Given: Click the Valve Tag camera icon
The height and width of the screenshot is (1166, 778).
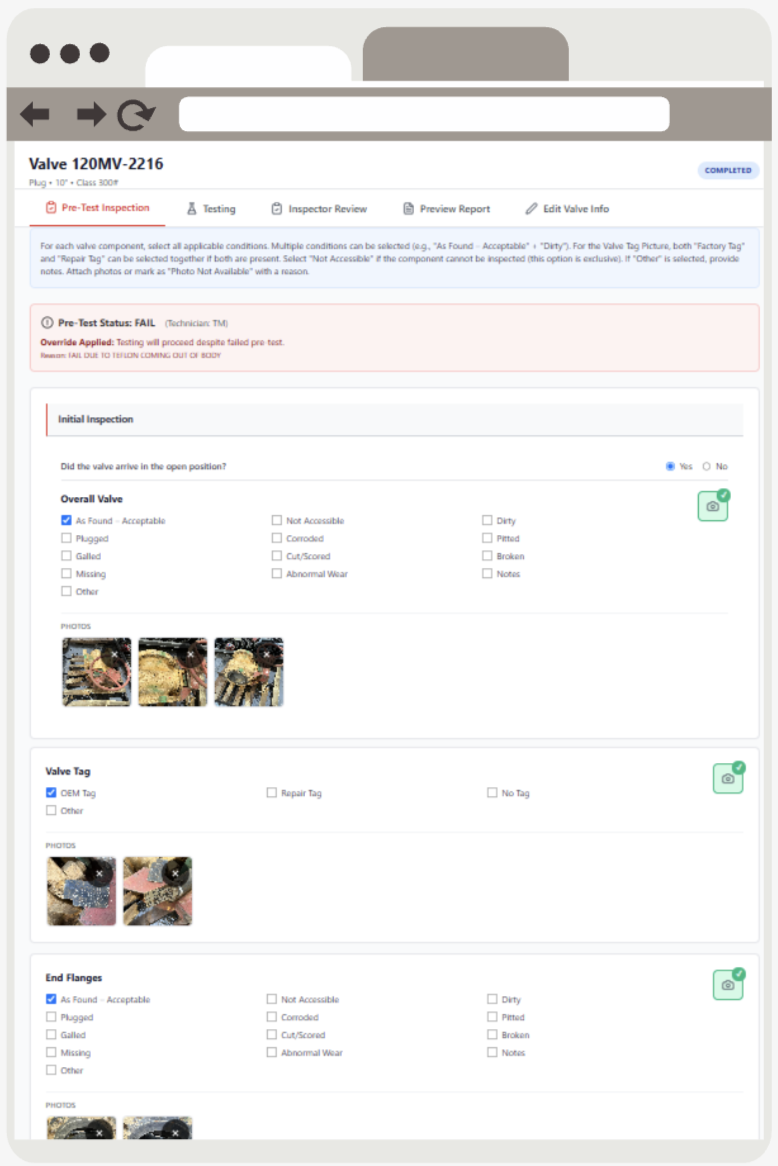Looking at the screenshot, I should (x=728, y=779).
